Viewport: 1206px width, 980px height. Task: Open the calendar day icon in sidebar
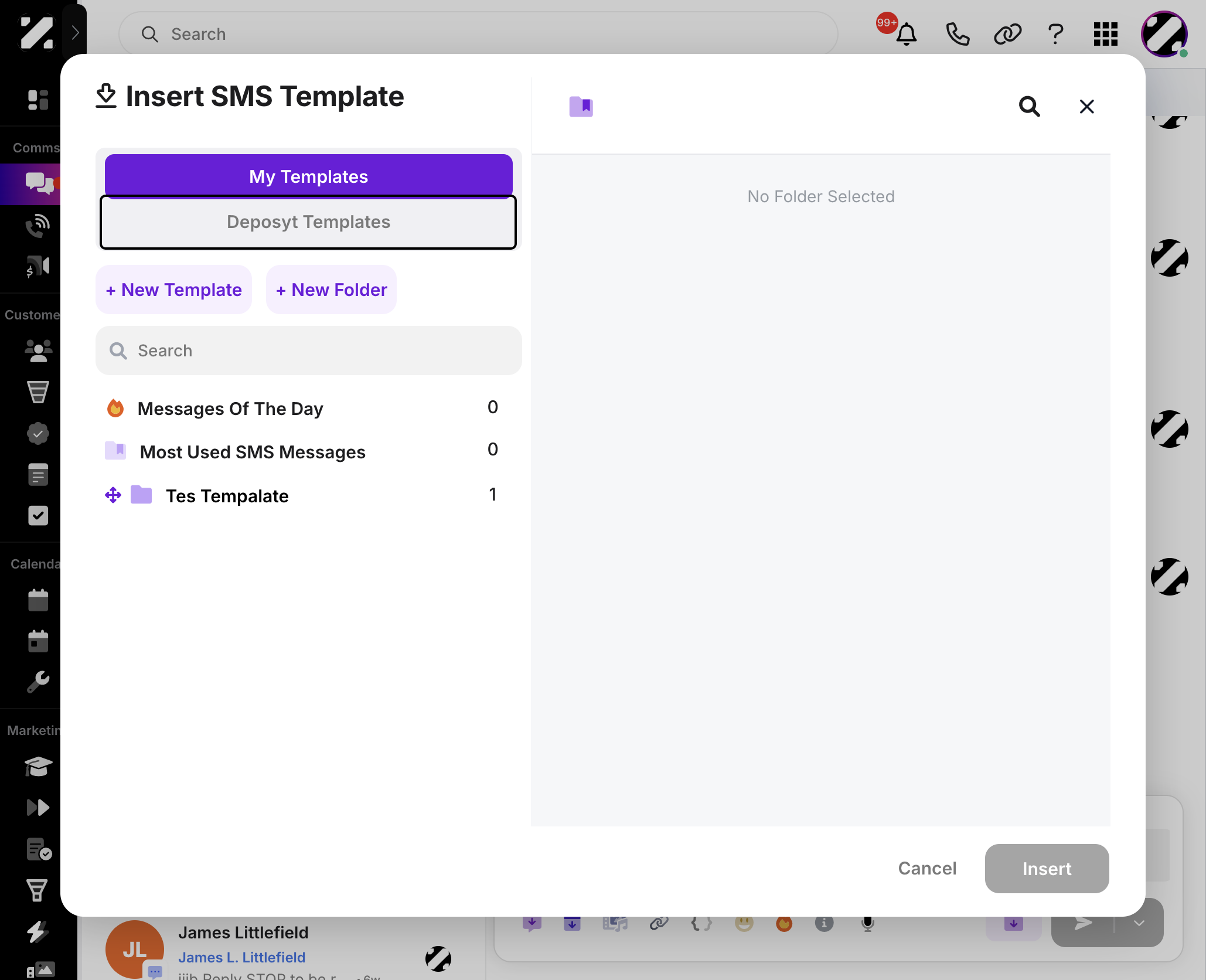pos(38,641)
